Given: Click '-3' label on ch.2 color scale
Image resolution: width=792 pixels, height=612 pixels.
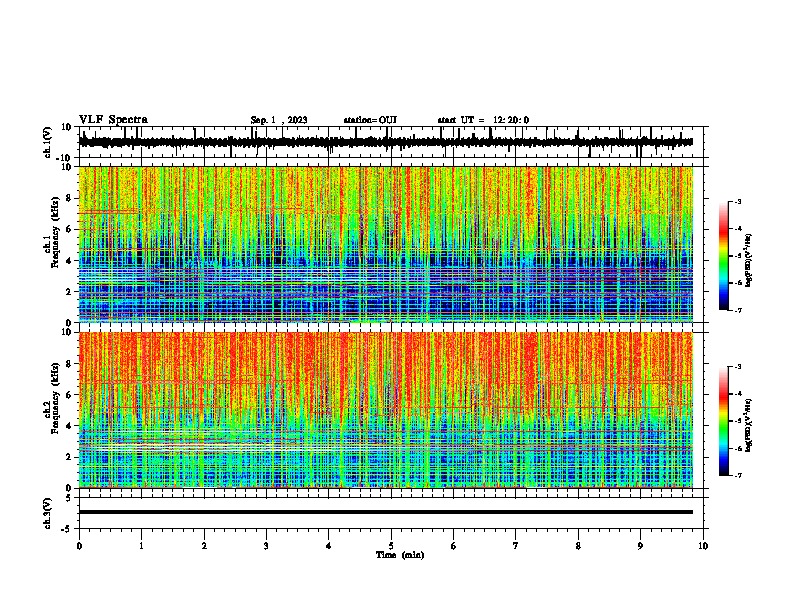Looking at the screenshot, I should (738, 367).
